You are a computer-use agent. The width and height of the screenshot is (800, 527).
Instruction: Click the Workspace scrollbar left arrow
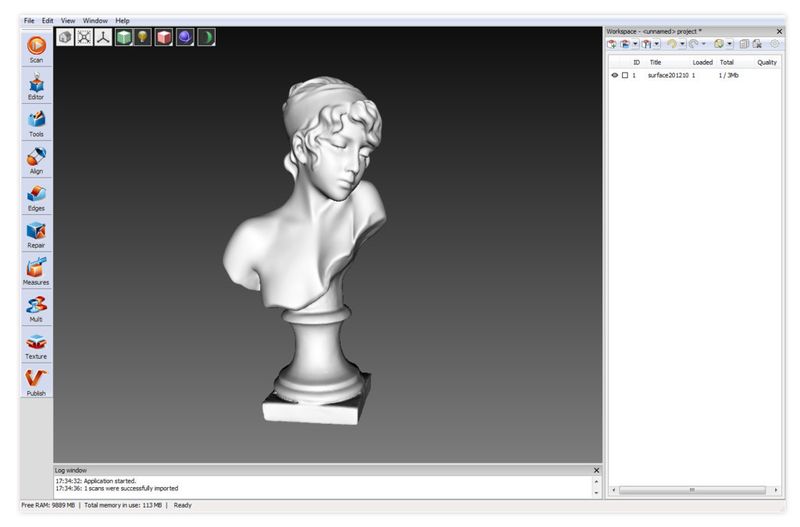pos(614,490)
